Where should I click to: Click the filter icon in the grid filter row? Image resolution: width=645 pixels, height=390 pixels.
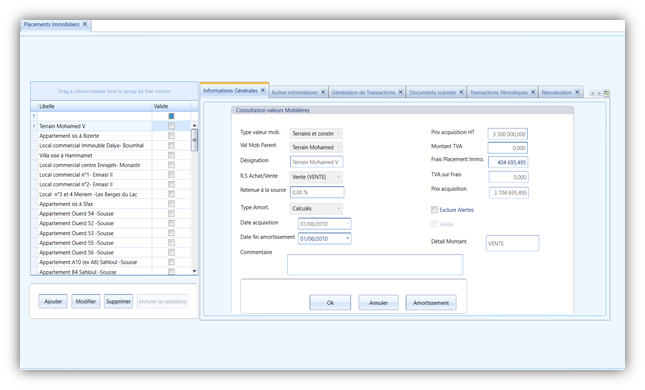click(x=34, y=116)
